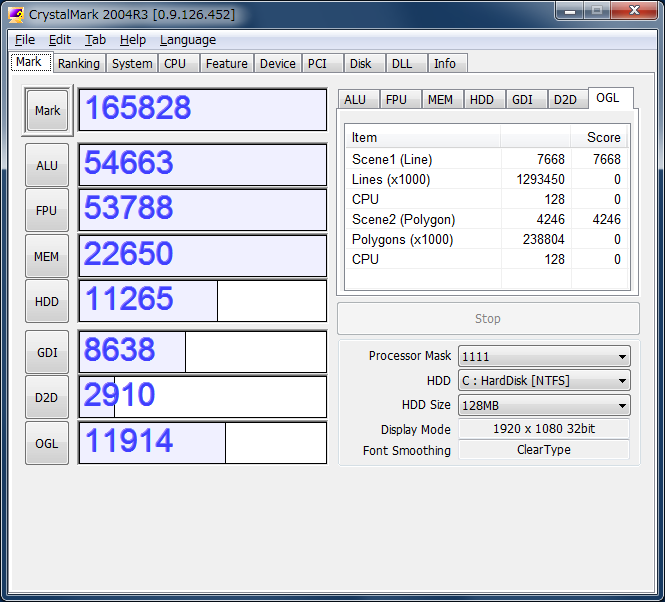
Task: Select the Scene2 (Polygon) row
Action: 403,219
